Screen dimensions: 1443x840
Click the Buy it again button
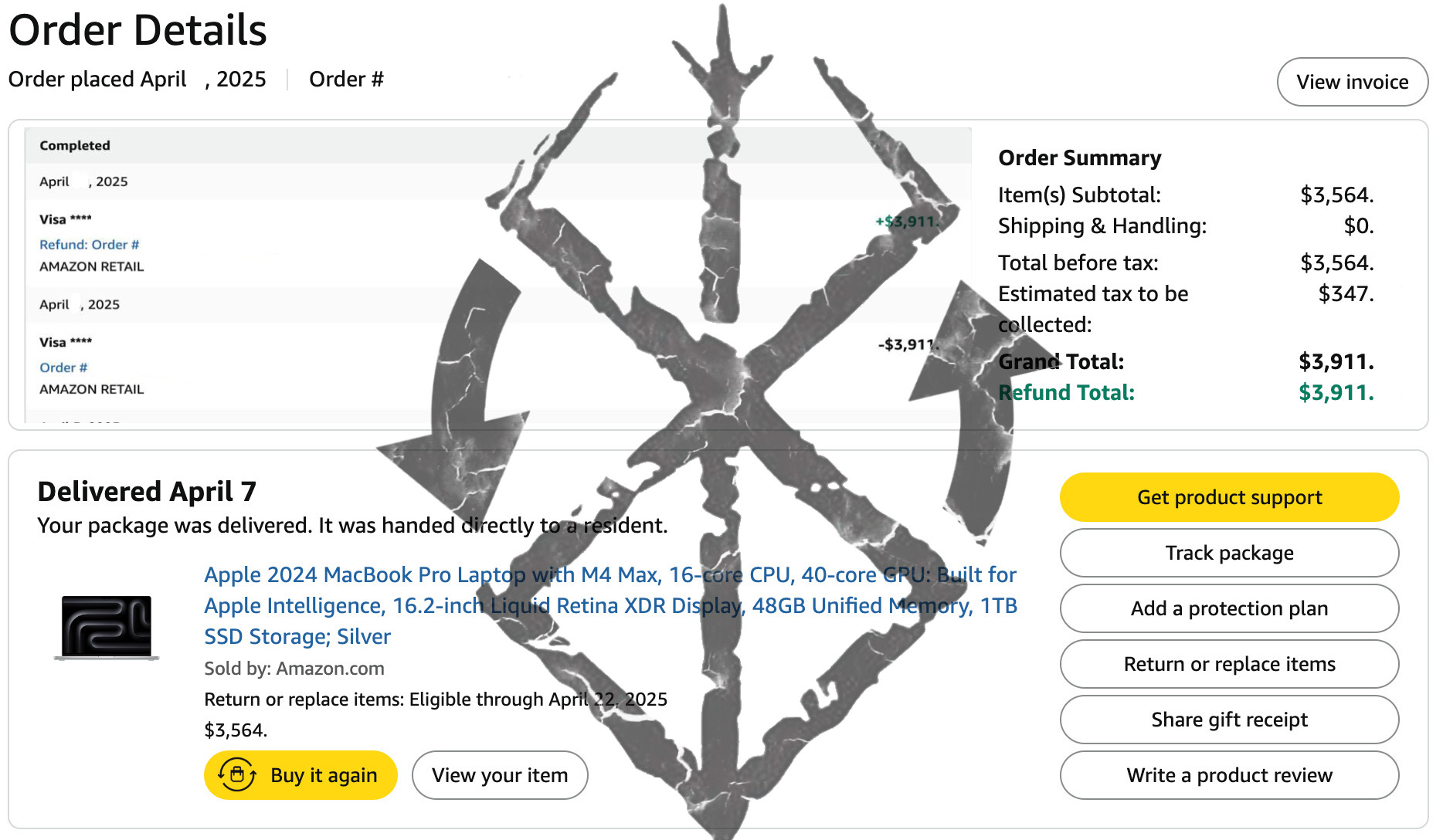300,775
